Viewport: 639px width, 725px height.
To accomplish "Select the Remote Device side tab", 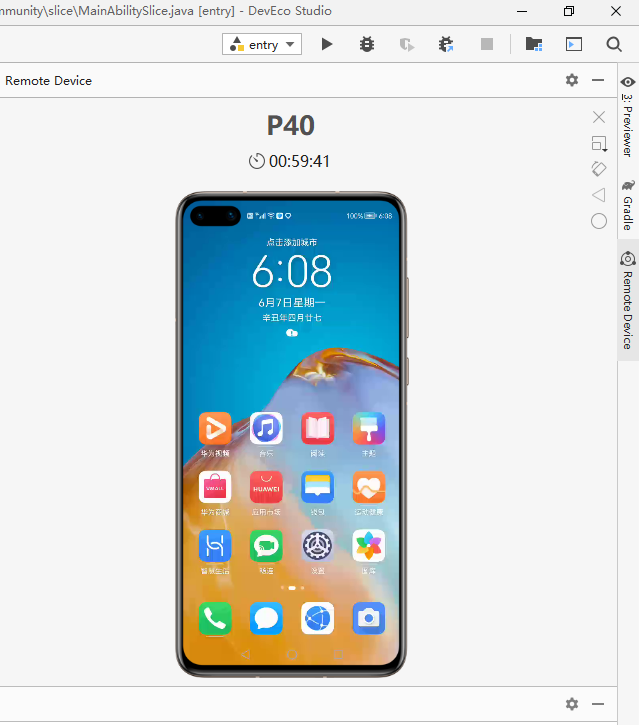I will [x=627, y=301].
